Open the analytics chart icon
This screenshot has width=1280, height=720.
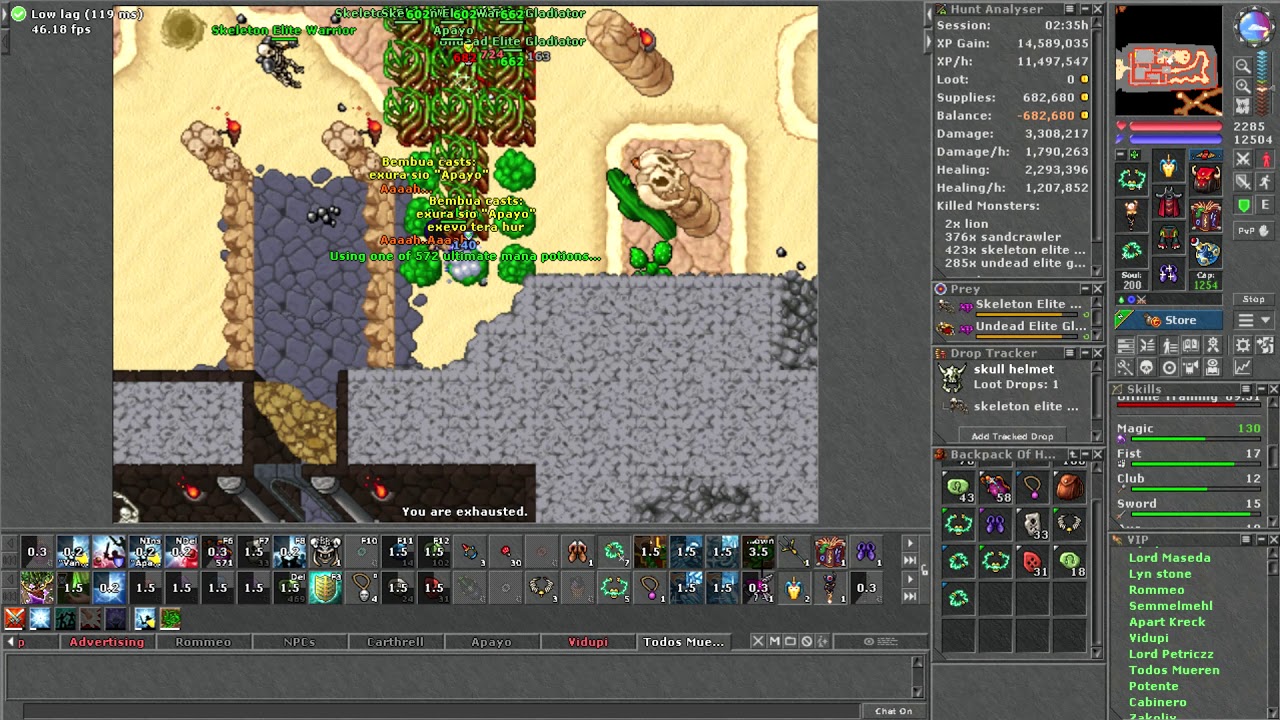click(x=1243, y=365)
